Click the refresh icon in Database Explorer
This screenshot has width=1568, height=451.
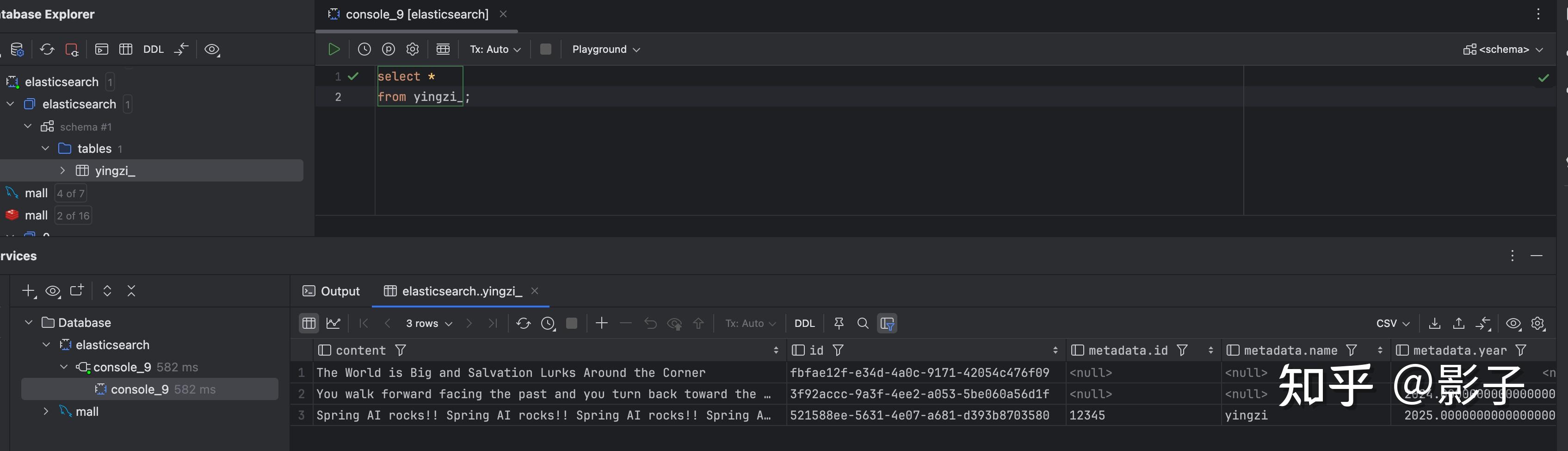click(47, 50)
